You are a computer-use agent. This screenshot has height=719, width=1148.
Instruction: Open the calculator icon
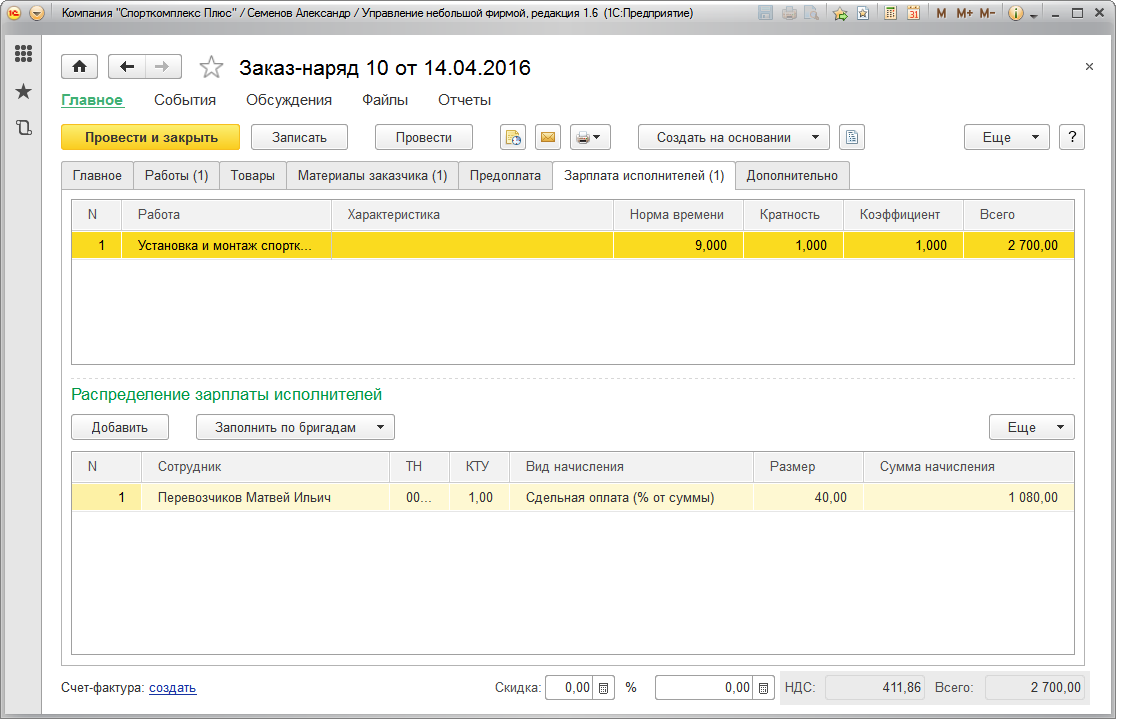pyautogui.click(x=890, y=13)
